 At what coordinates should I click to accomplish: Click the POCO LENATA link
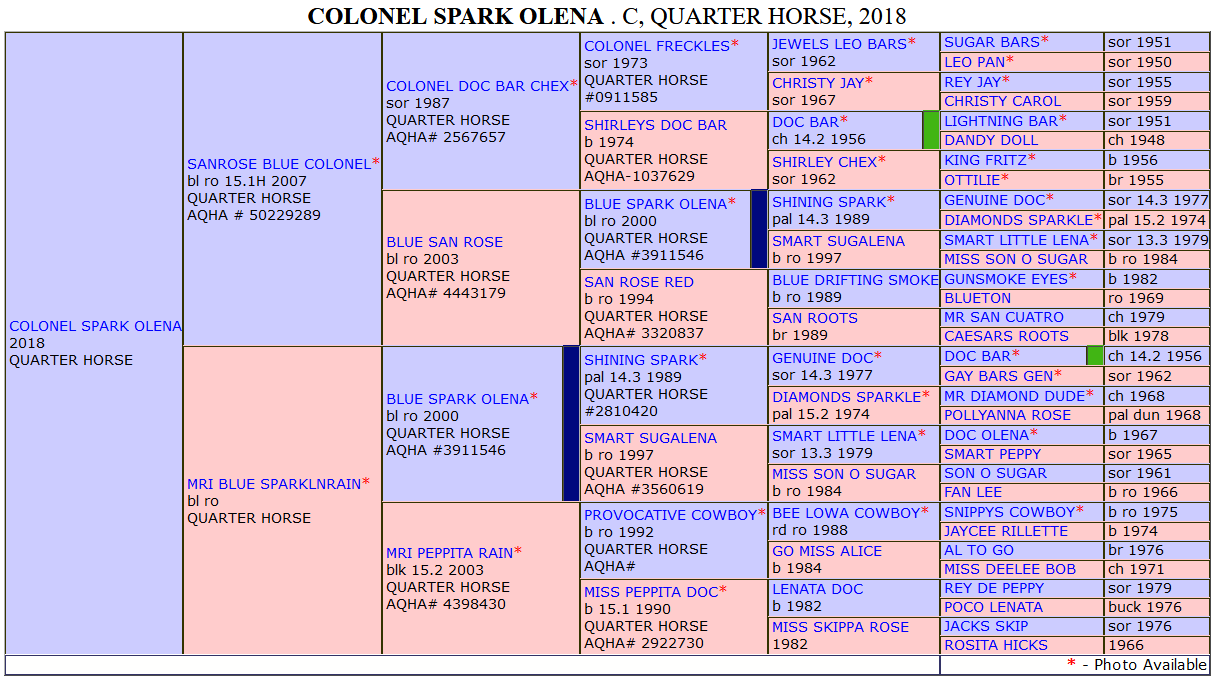(x=993, y=607)
